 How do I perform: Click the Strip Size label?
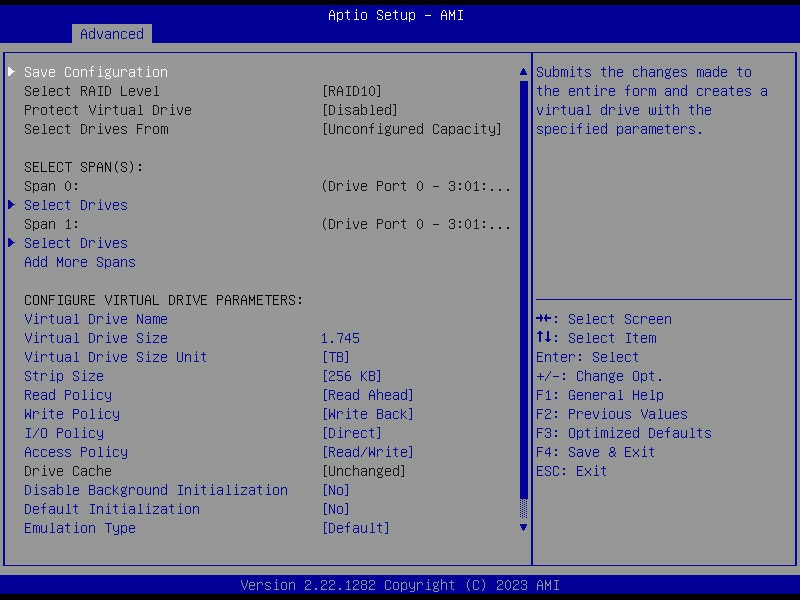tap(64, 377)
